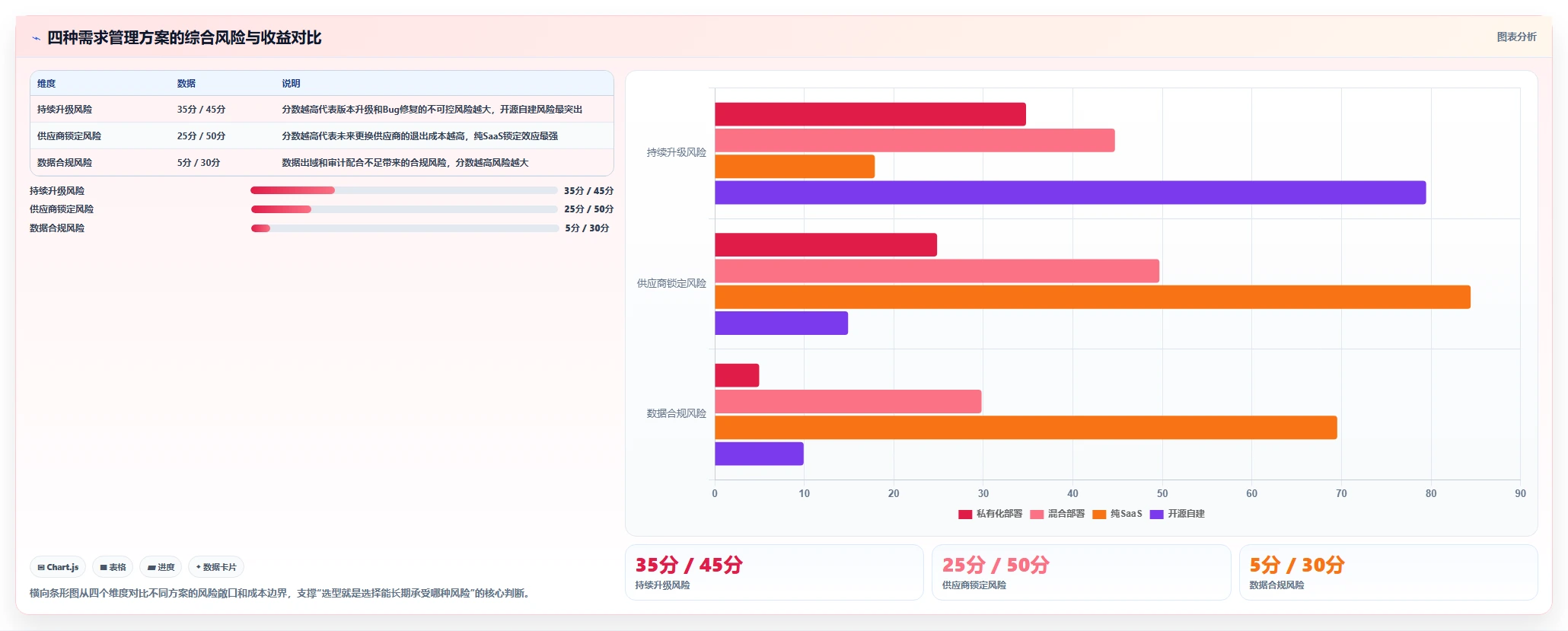Select the 说明 table column header

coord(291,84)
